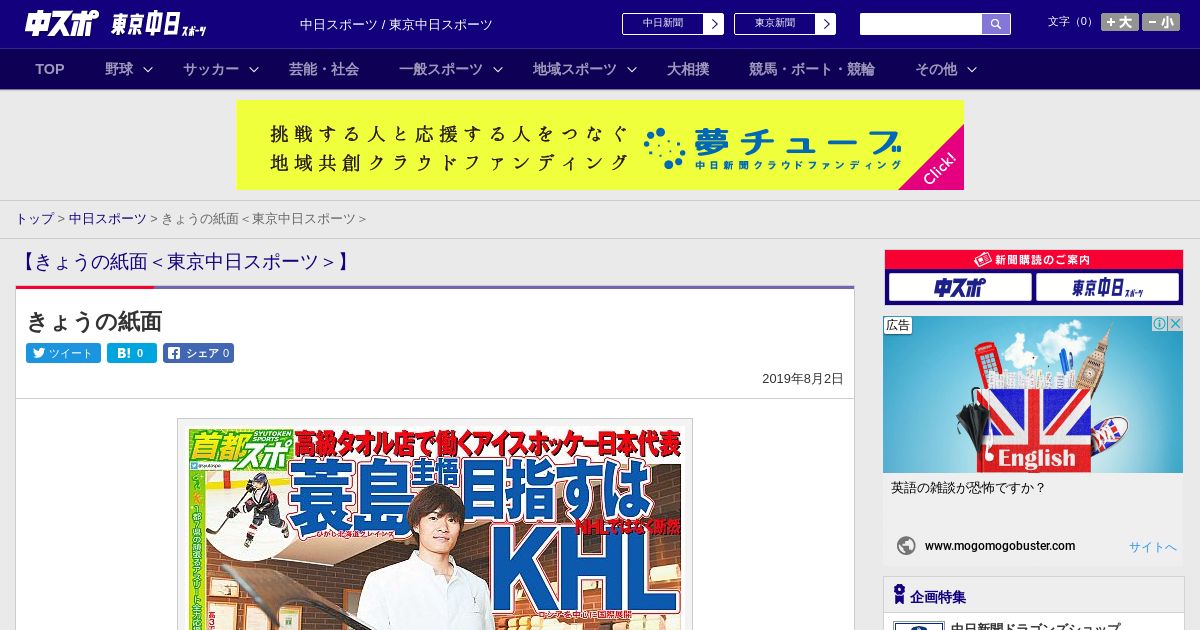The height and width of the screenshot is (630, 1200).
Task: Open the 中日新聞 site link
Action: 672,24
